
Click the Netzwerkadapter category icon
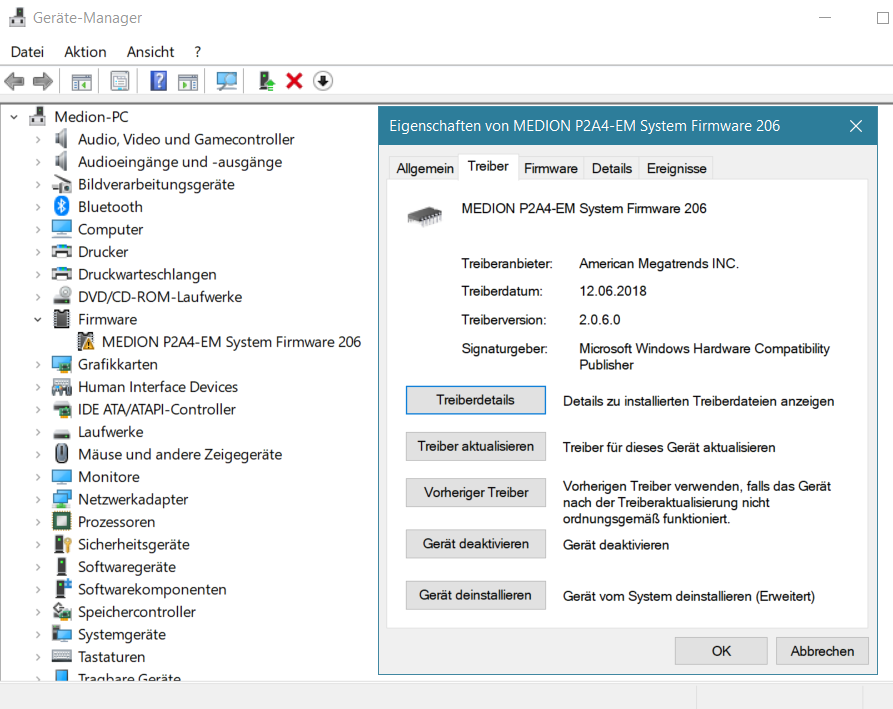(x=62, y=499)
